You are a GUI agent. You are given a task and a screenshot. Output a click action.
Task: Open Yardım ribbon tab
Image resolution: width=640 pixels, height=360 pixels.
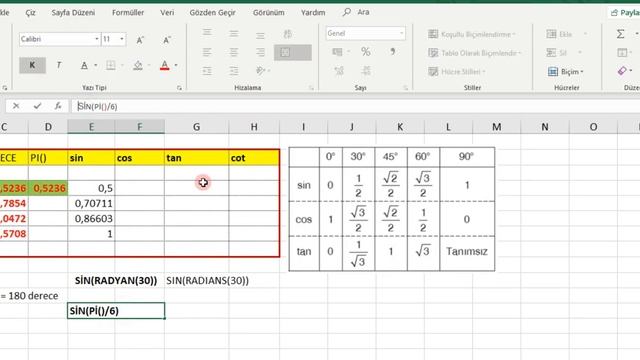tap(313, 13)
